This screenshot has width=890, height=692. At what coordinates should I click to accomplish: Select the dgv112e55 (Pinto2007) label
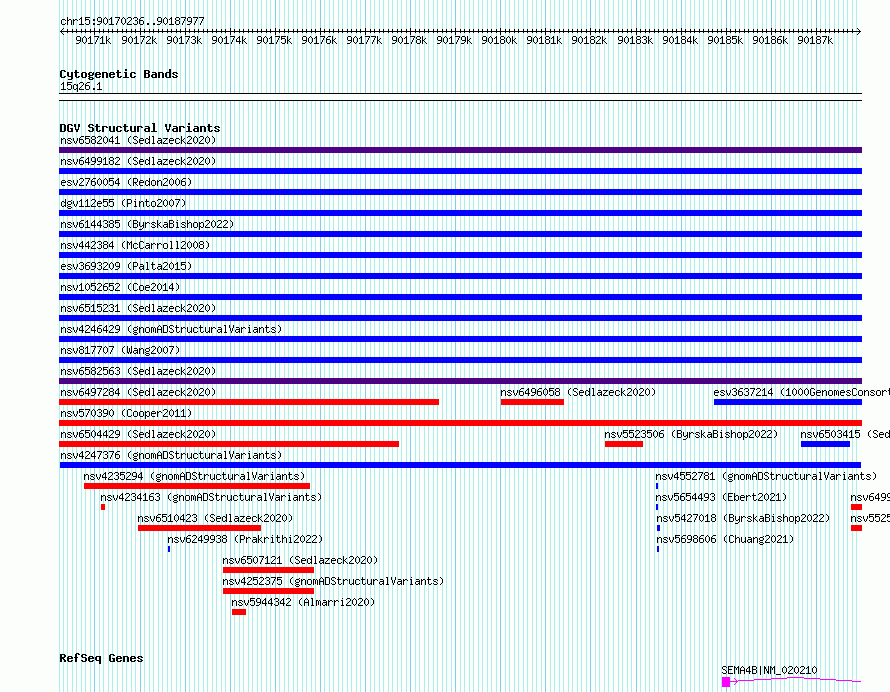(x=123, y=203)
